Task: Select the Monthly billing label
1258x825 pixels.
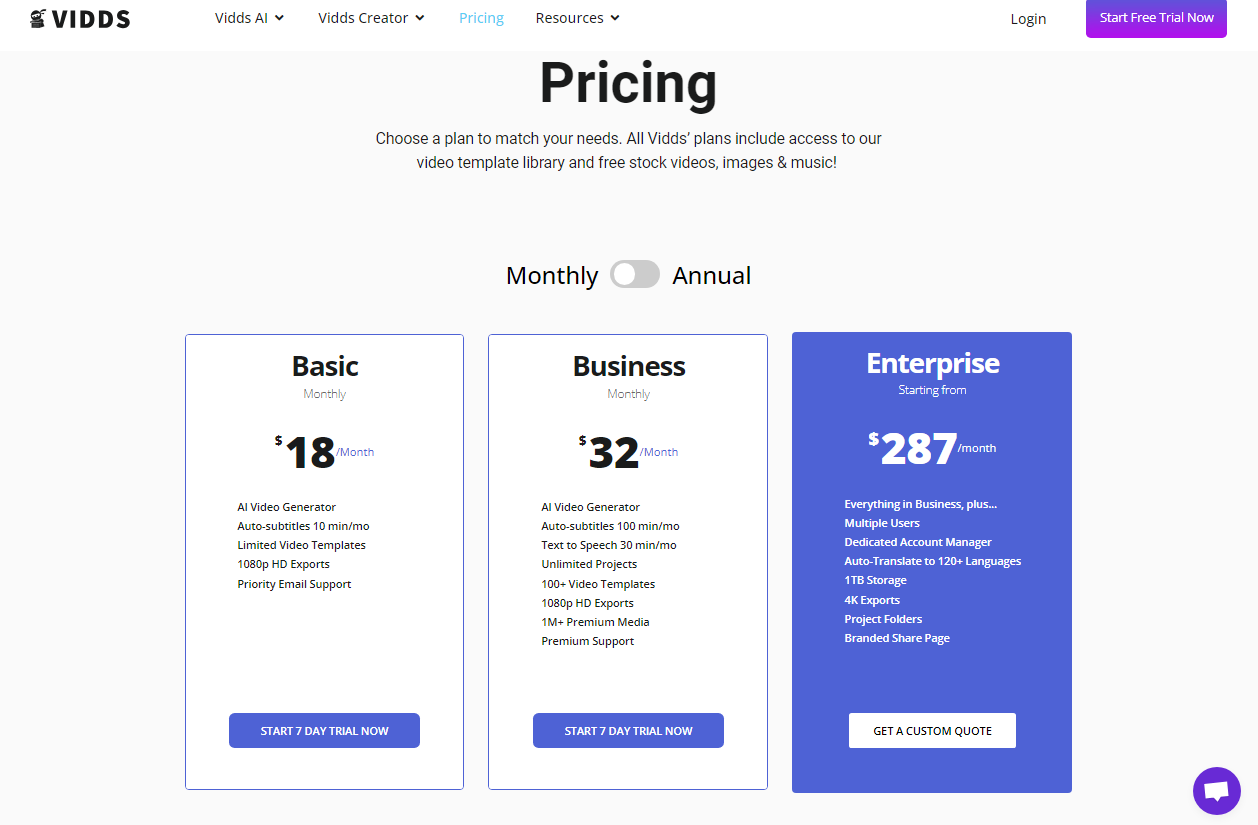Action: click(552, 275)
